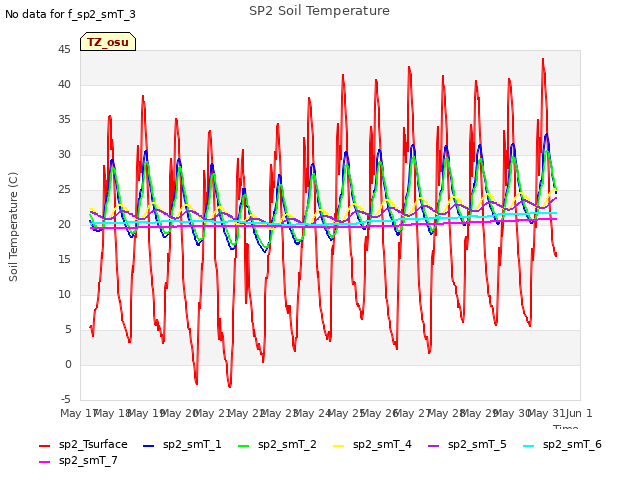
Task: Toggle sp2_smT_6 legend entry
Action: click(x=562, y=444)
